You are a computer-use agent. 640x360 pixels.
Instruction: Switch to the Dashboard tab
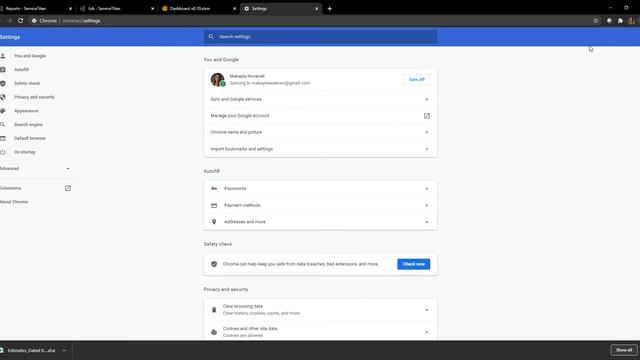(199, 9)
